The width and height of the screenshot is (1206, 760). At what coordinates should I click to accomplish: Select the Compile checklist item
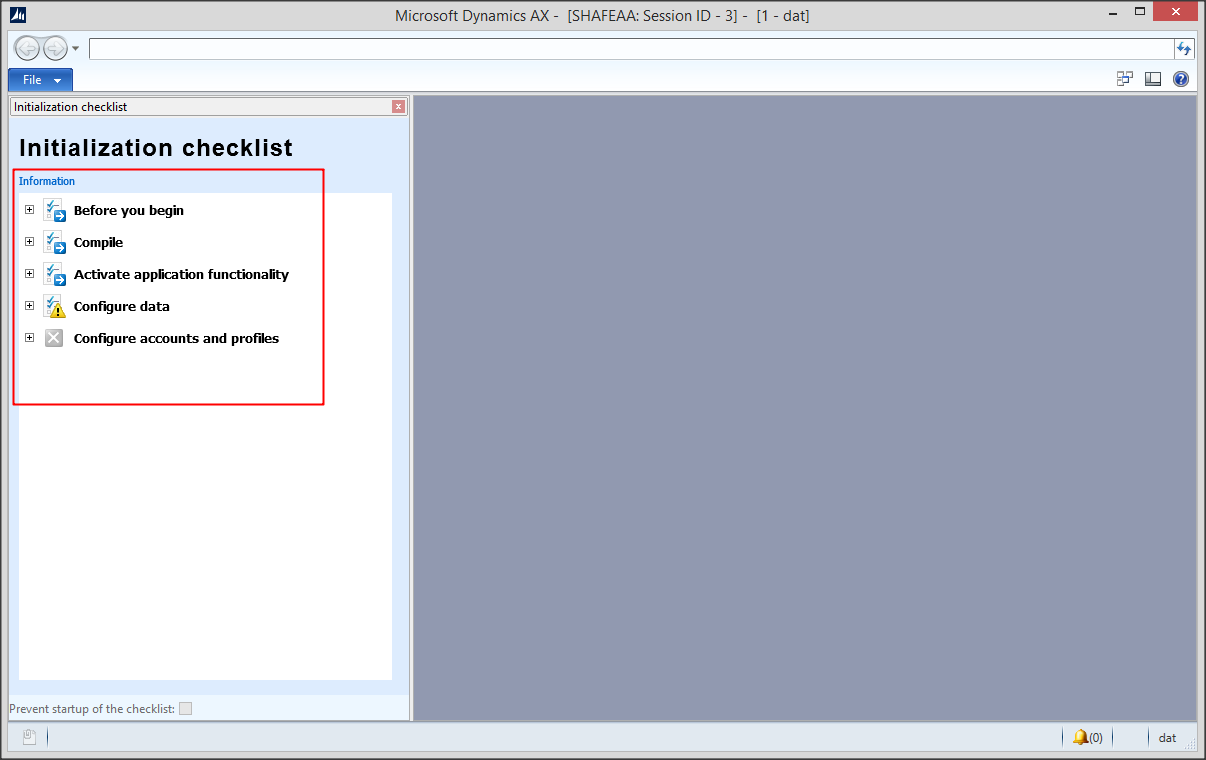98,243
